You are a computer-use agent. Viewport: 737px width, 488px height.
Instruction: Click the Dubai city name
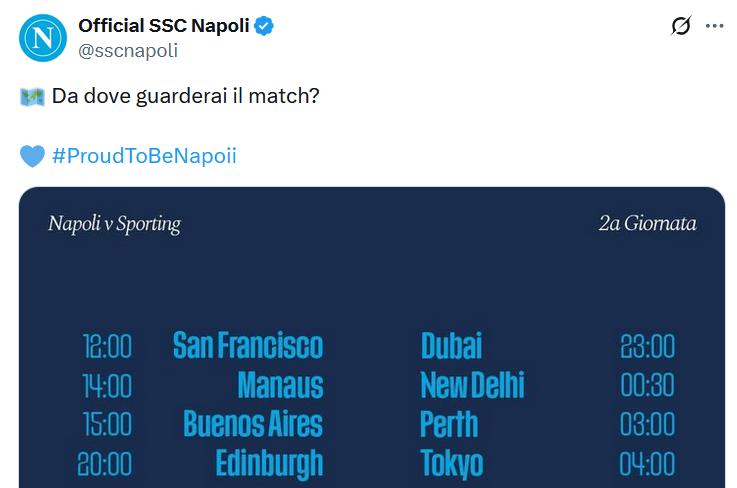tap(451, 346)
